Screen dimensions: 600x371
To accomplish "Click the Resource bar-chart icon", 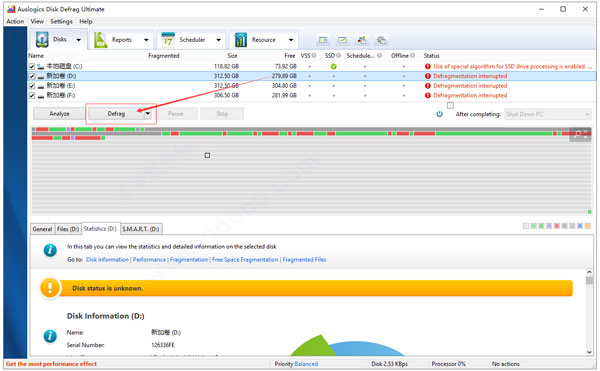I will [241, 40].
